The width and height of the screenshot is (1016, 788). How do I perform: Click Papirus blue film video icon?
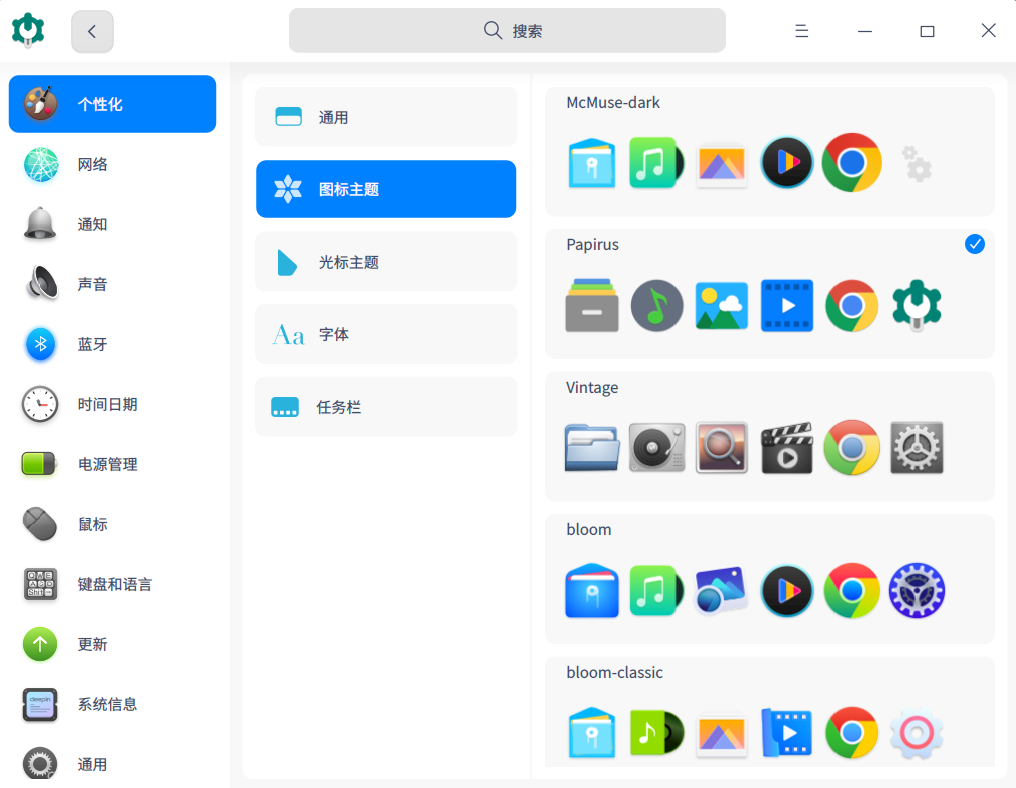[x=787, y=305]
